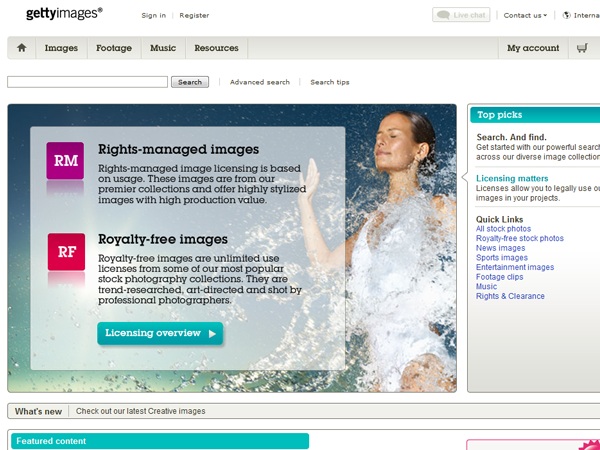Image resolution: width=600 pixels, height=450 pixels.
Task: Open the shopping cart icon
Action: pyautogui.click(x=582, y=48)
